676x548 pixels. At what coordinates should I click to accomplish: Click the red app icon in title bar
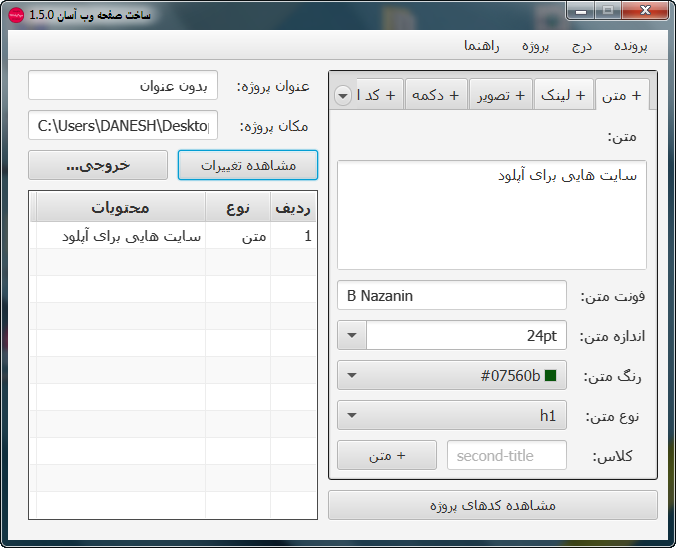(x=16, y=16)
